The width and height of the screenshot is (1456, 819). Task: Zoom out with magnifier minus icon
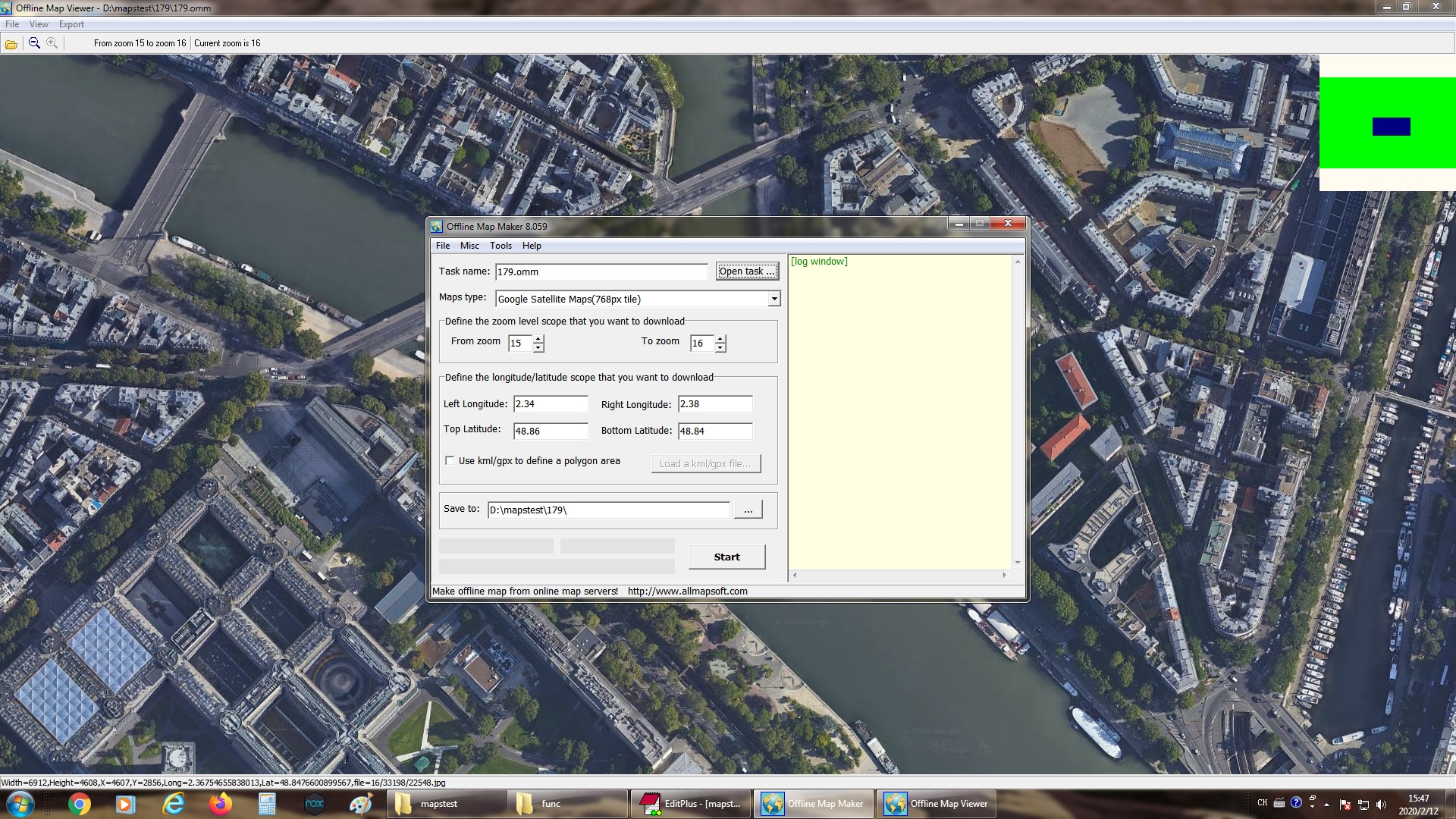click(x=34, y=43)
